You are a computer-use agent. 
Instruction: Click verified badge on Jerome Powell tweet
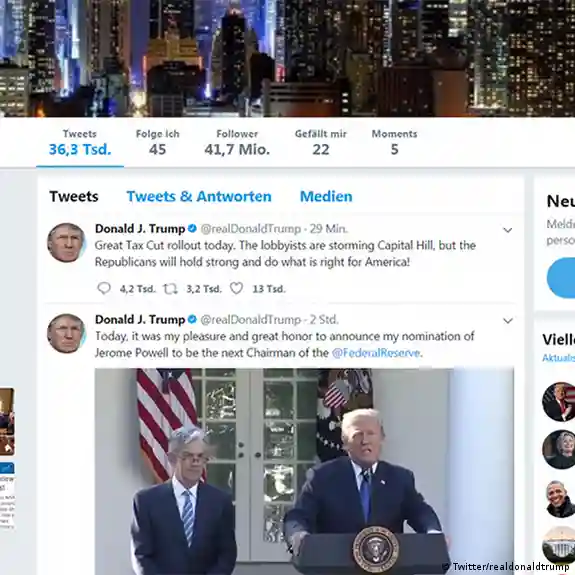pyautogui.click(x=192, y=319)
